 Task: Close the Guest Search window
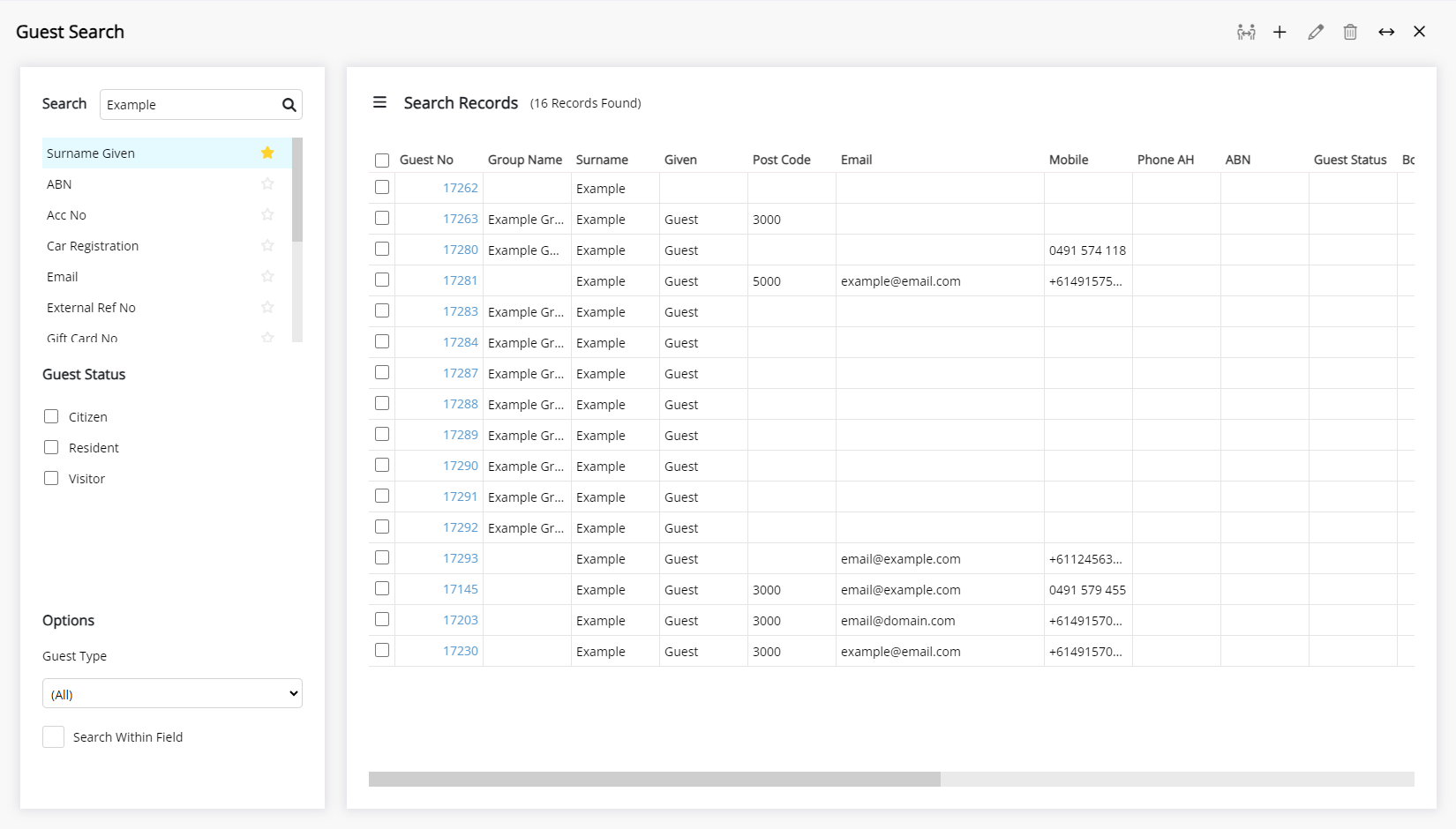click(x=1420, y=32)
